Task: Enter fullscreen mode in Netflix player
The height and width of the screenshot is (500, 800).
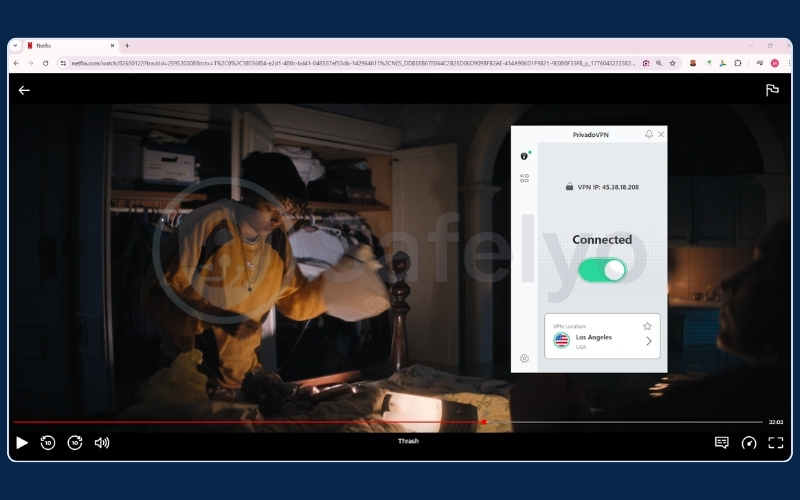Action: pos(776,442)
